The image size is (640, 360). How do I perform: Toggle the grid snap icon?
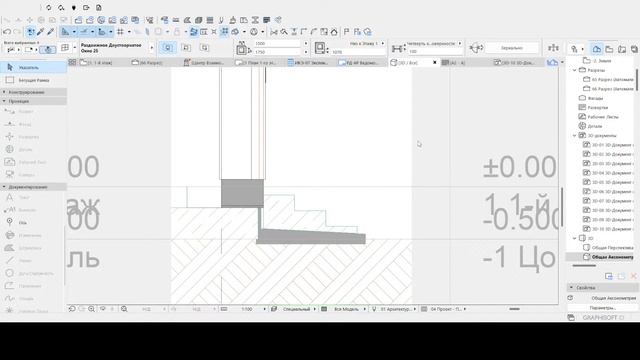tap(120, 32)
